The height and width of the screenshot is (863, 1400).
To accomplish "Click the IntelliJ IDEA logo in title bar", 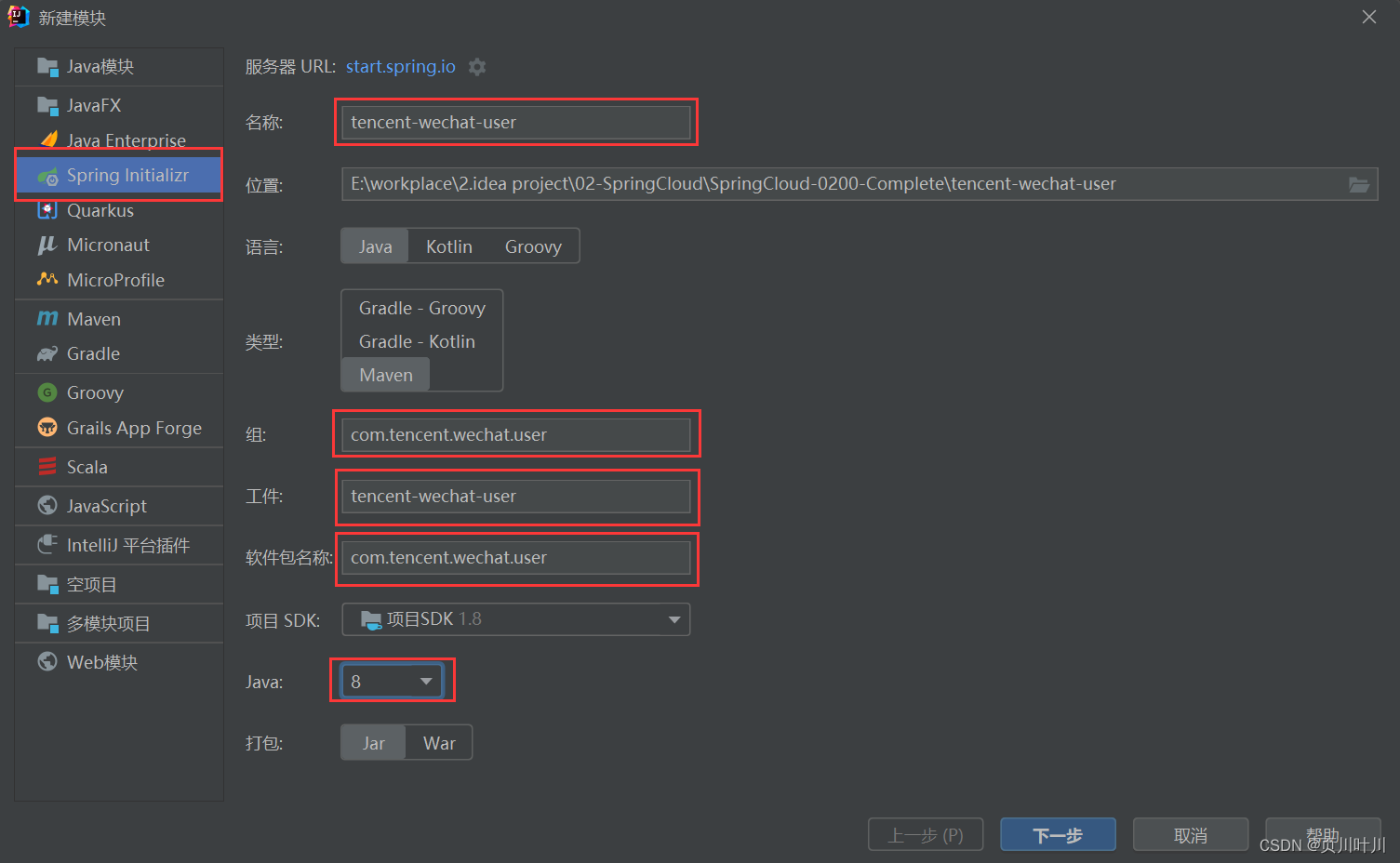I will [x=19, y=17].
